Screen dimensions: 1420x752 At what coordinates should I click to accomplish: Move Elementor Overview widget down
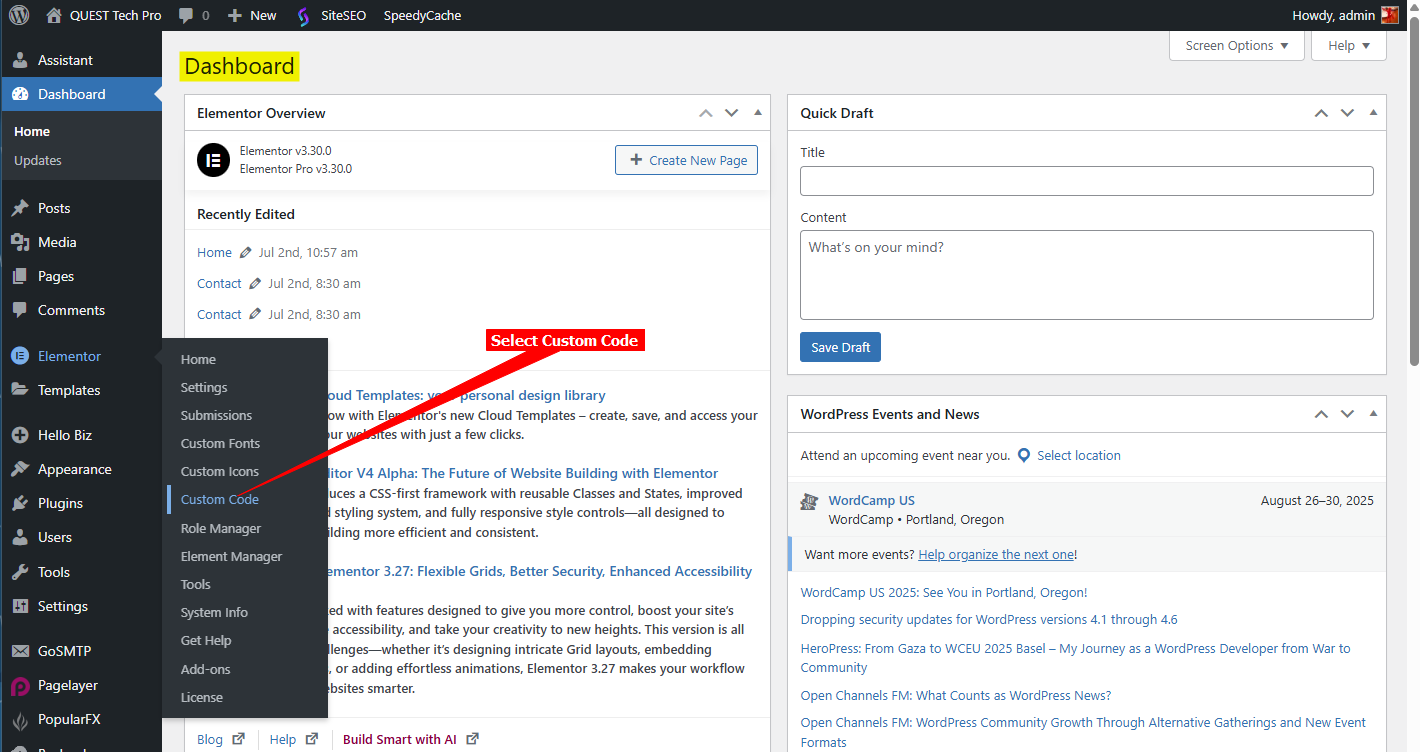pos(731,113)
